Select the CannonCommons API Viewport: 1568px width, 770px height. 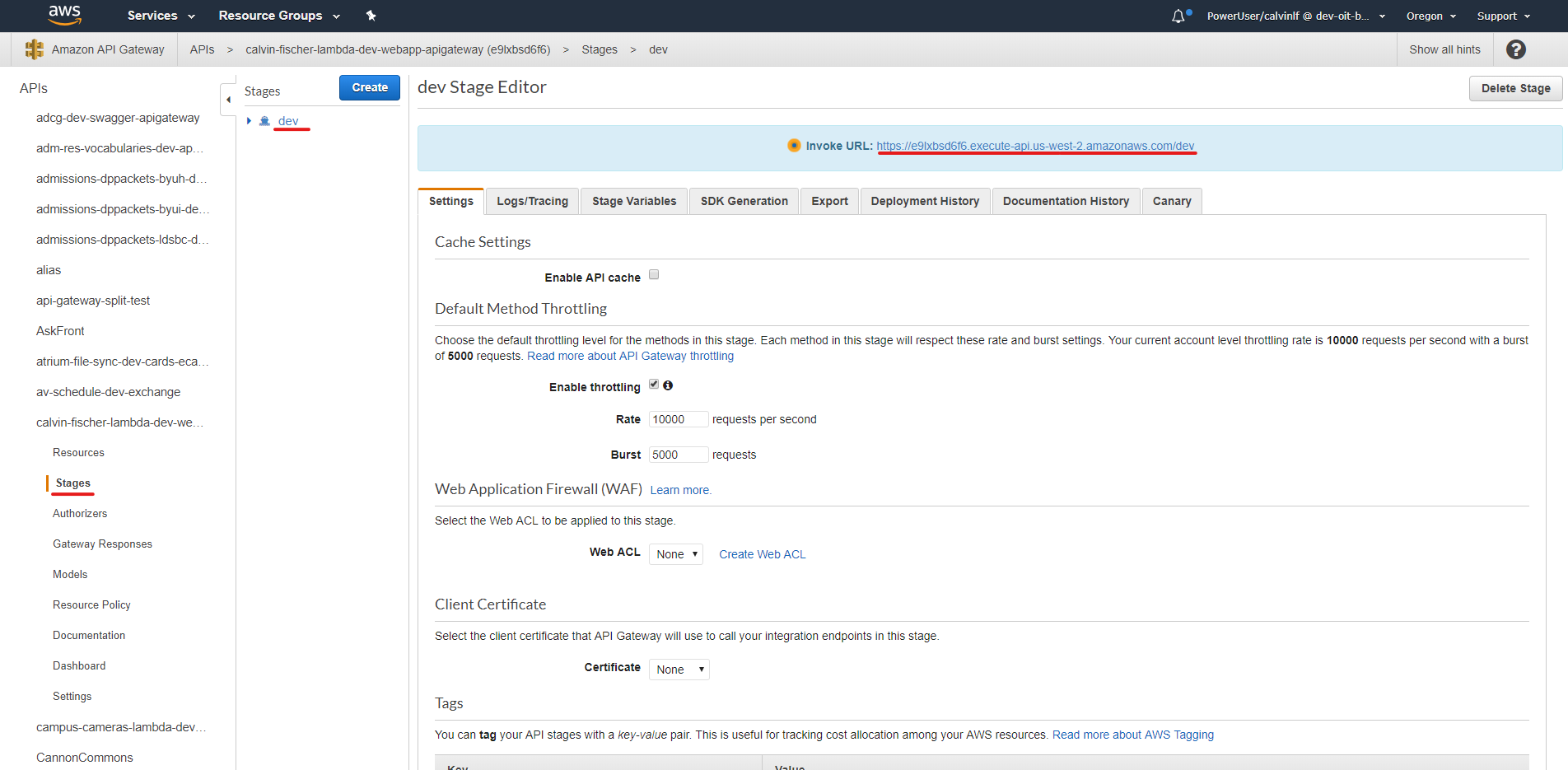click(x=84, y=758)
